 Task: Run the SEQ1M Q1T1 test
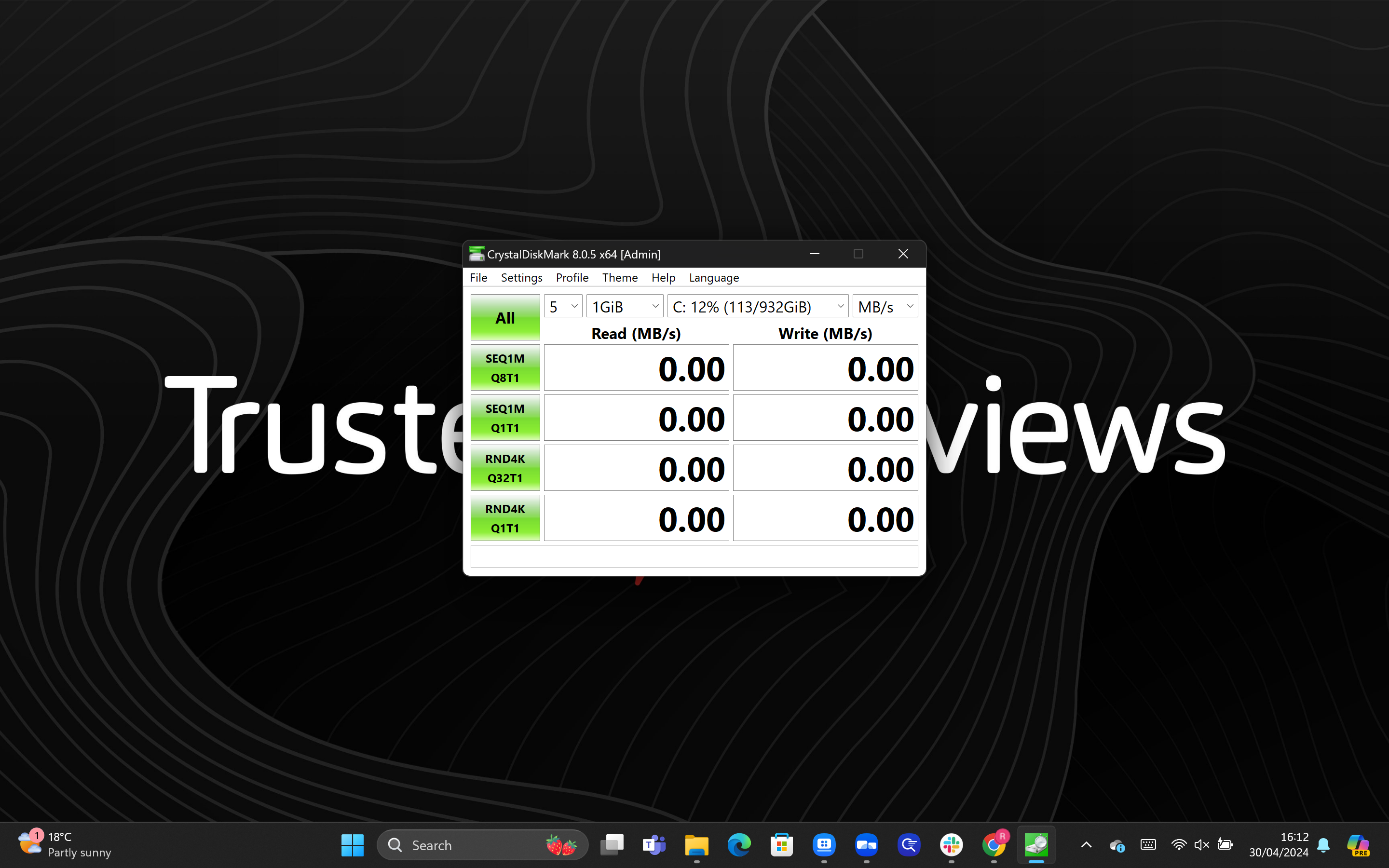[505, 417]
